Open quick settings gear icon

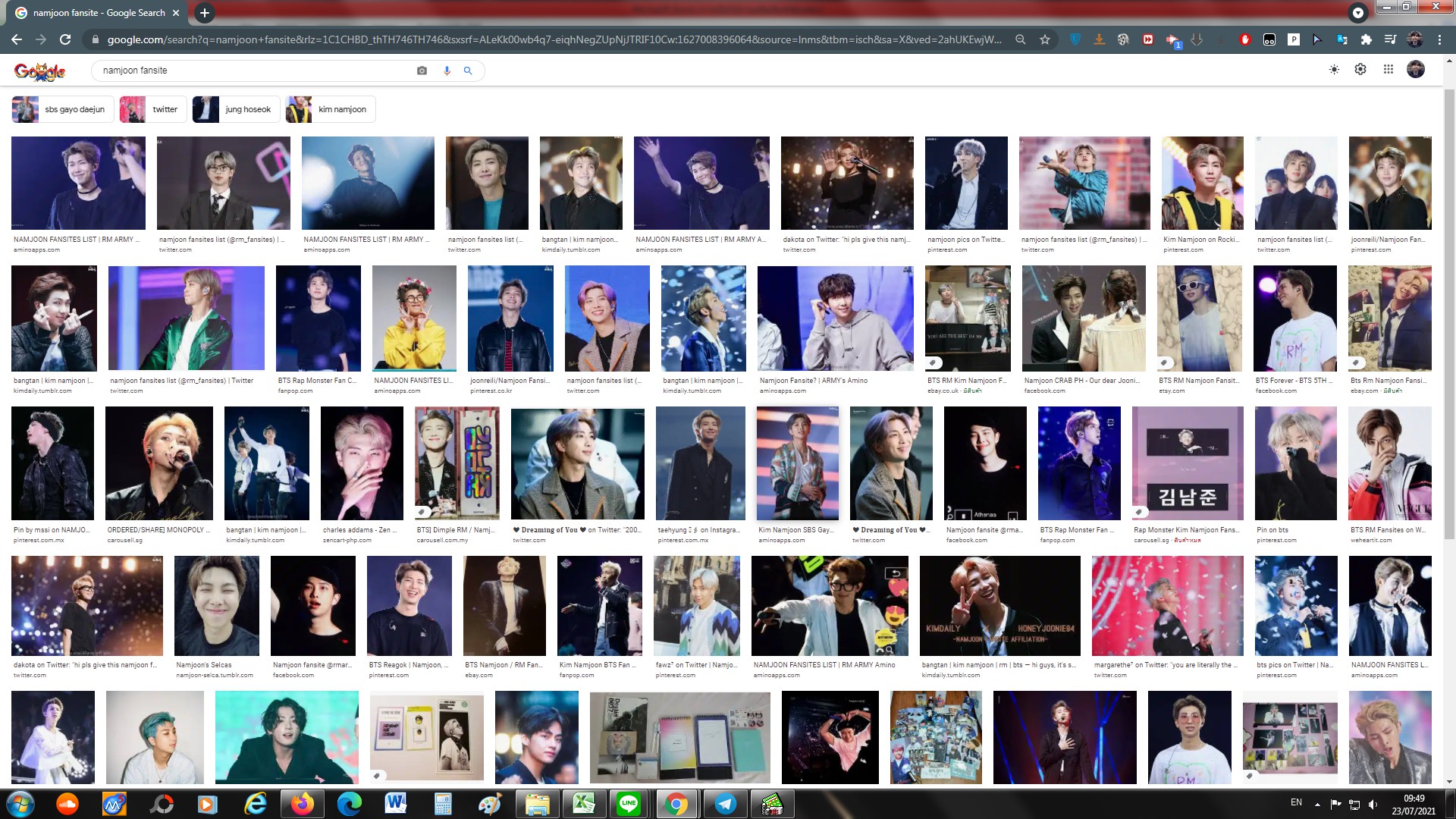[1360, 70]
